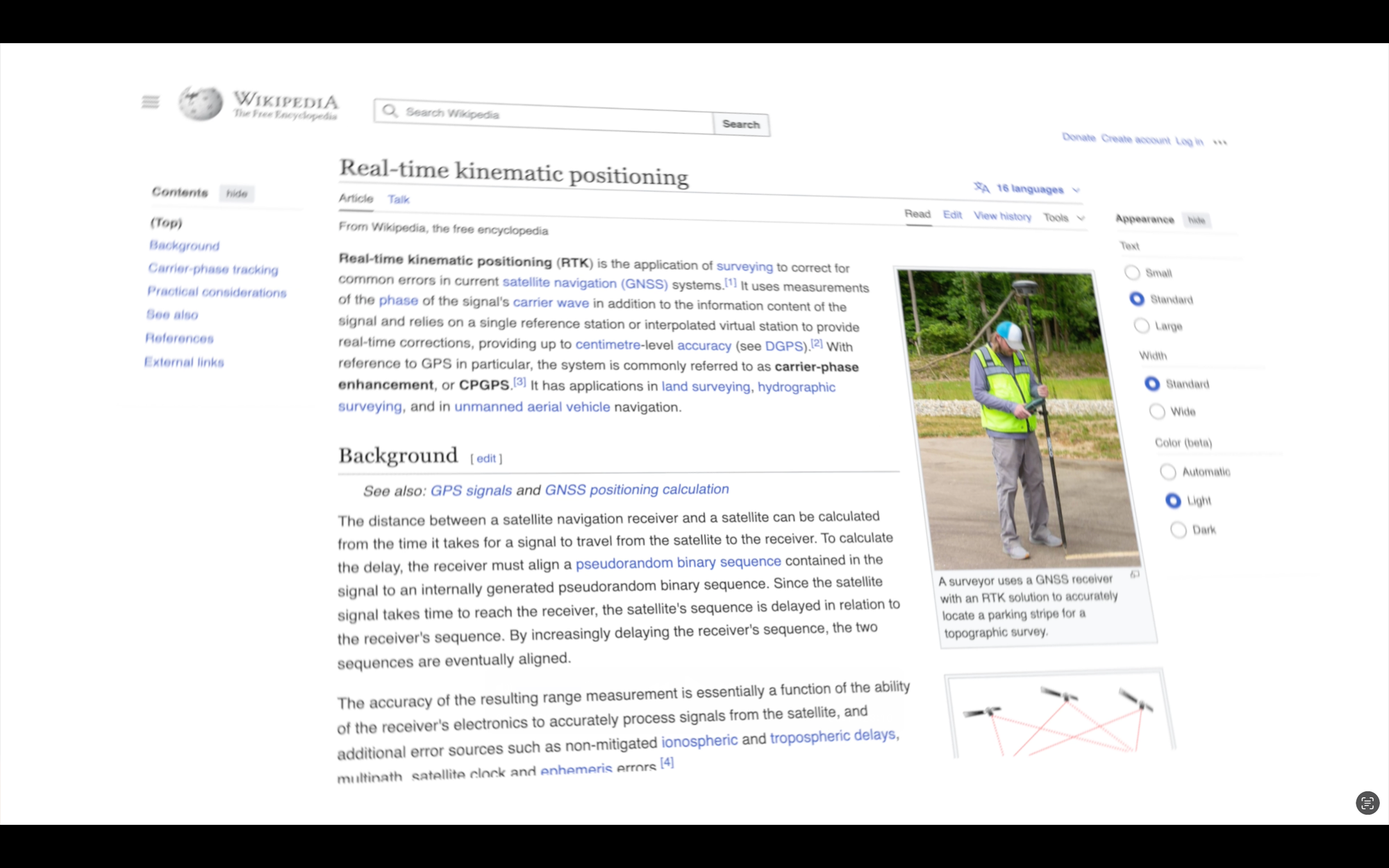The image size is (1389, 868).
Task: Select Large text size
Action: 1142,325
